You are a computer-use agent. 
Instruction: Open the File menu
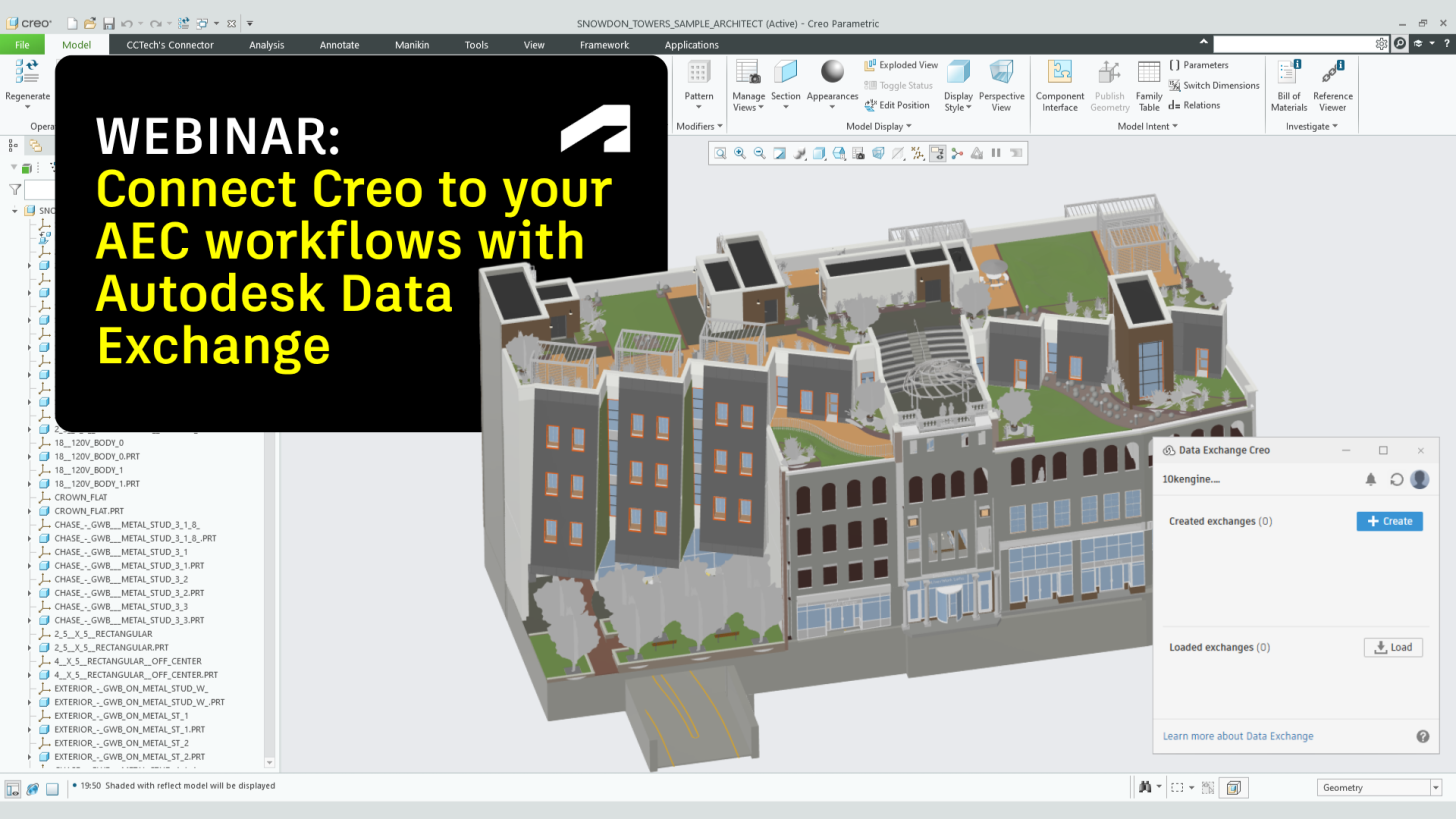click(x=22, y=44)
